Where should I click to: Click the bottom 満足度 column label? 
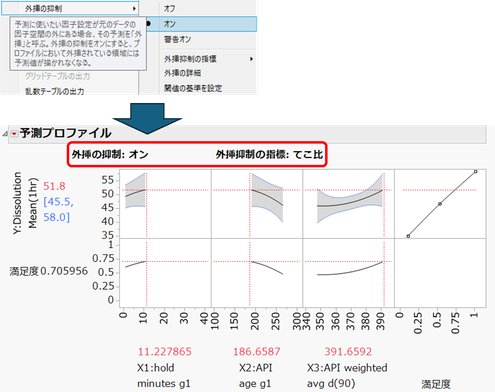click(x=436, y=384)
